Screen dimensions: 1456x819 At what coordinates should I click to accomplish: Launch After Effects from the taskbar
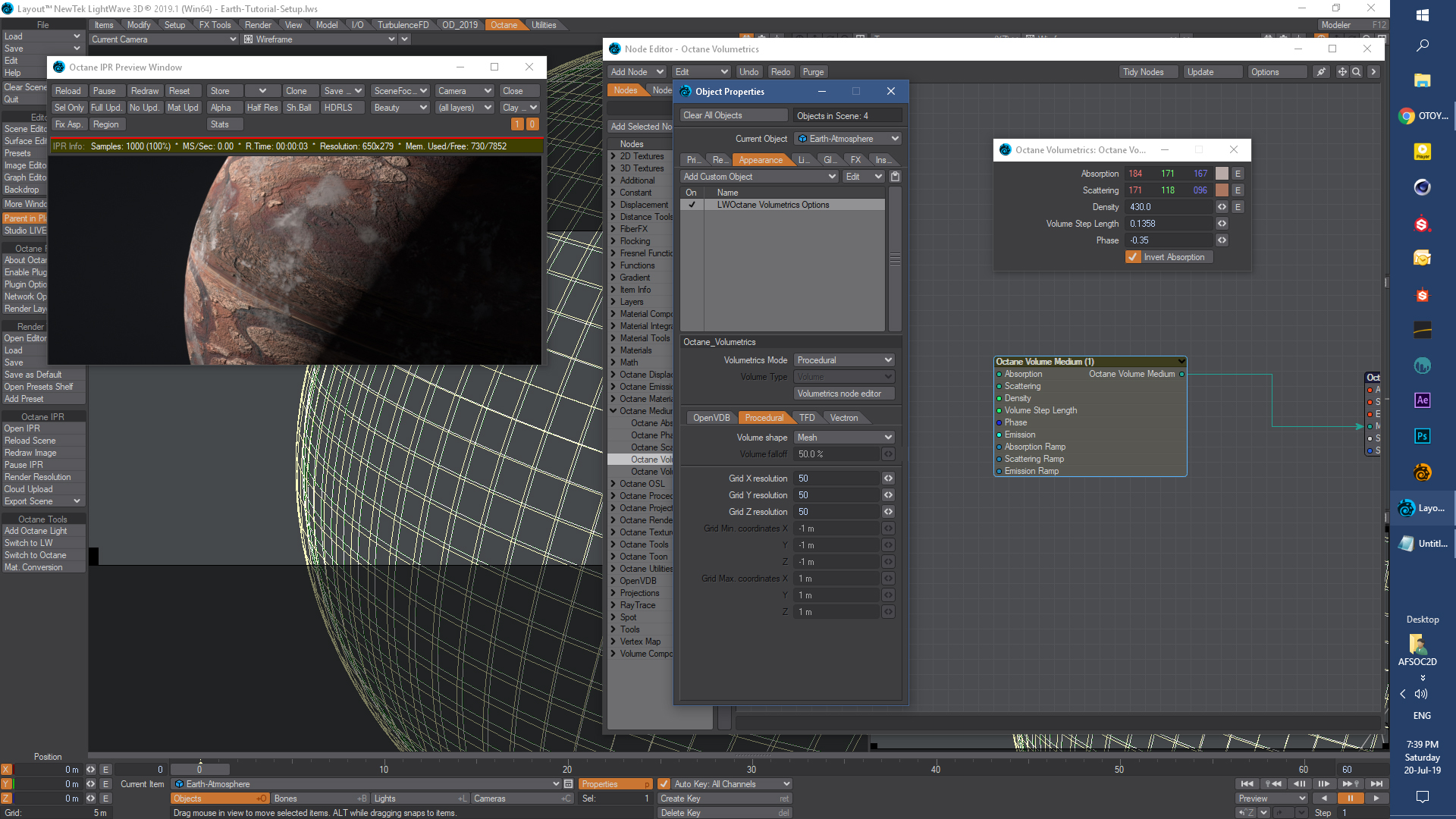tap(1422, 400)
